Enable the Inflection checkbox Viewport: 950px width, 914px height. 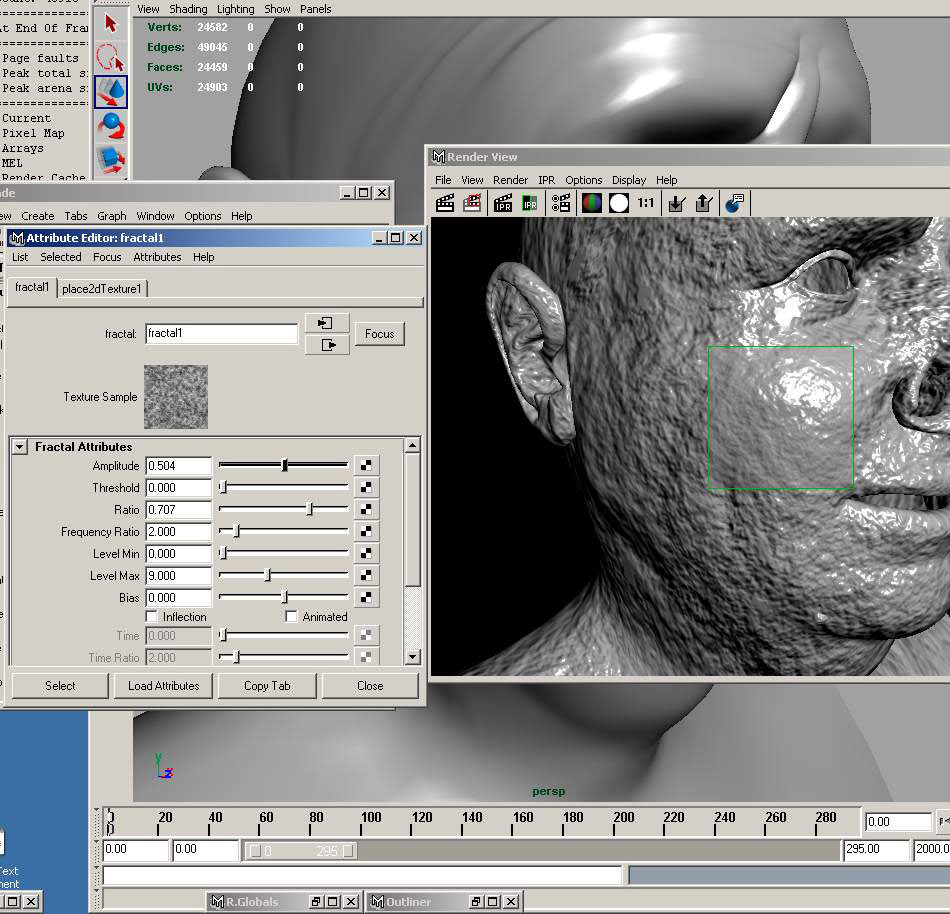[x=152, y=617]
